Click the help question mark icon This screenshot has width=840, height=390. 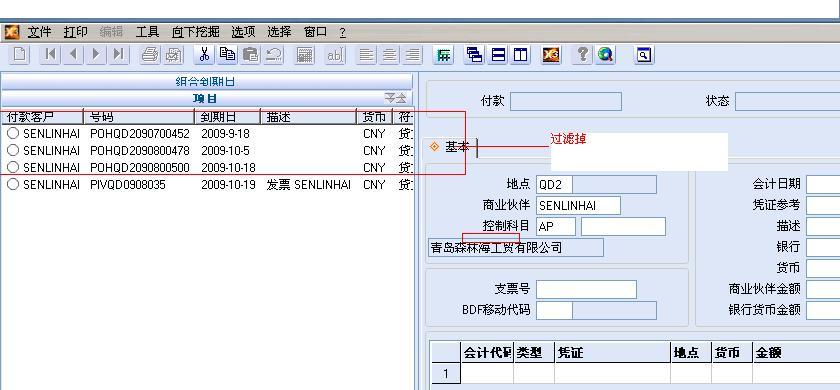(x=582, y=55)
